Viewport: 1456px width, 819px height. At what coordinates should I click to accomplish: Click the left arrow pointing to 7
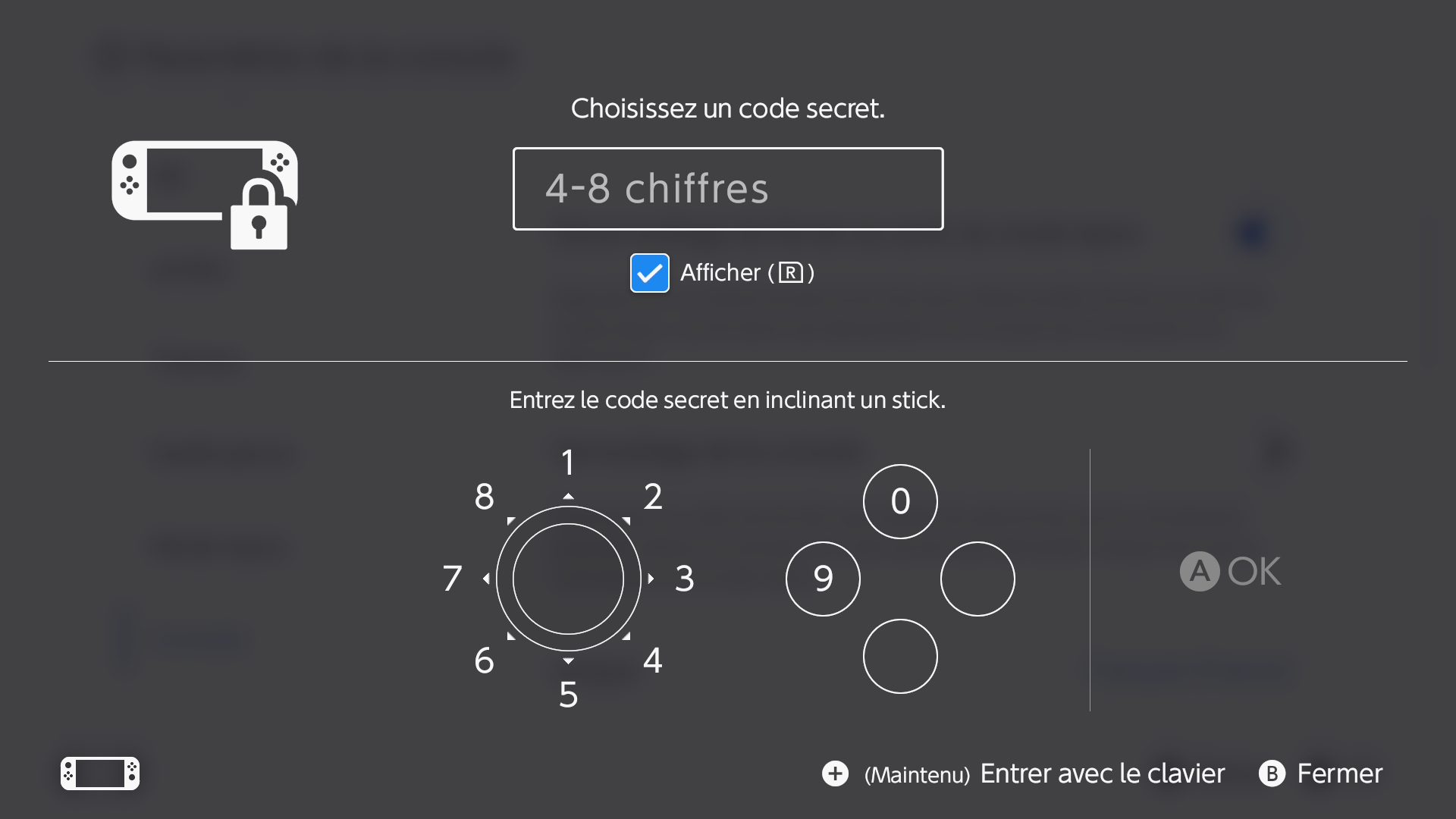[486, 579]
